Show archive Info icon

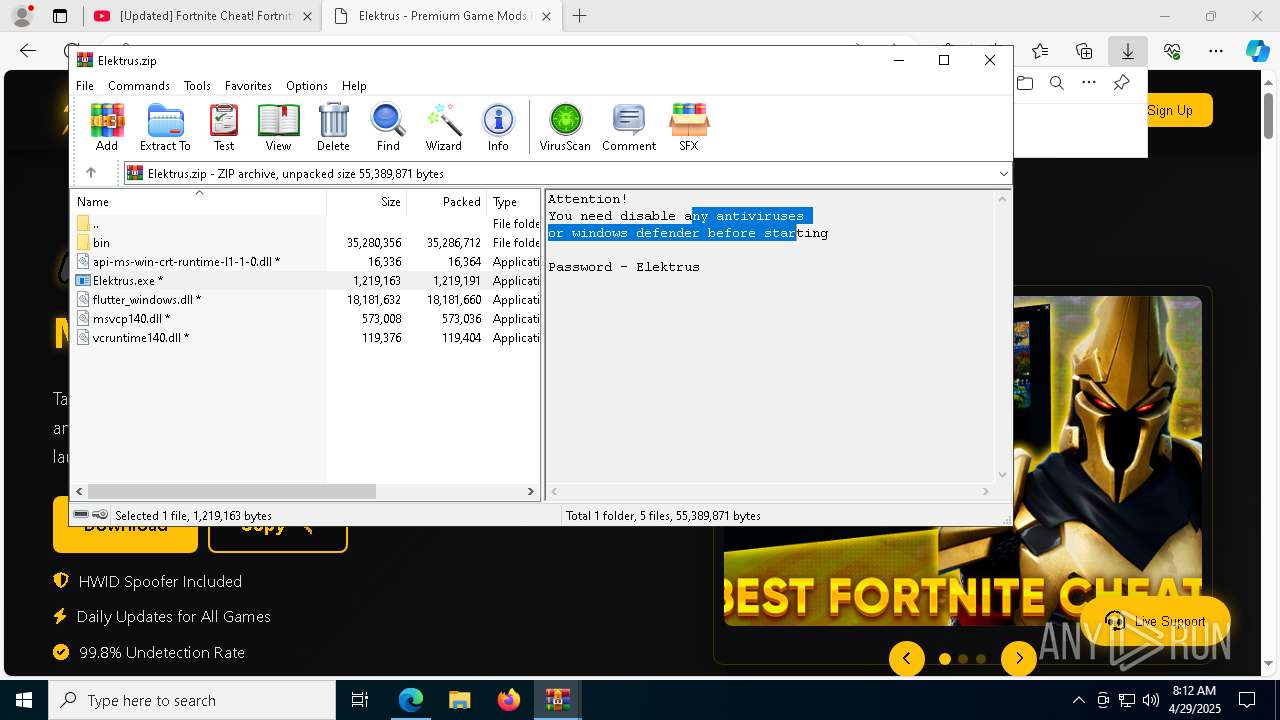pyautogui.click(x=498, y=127)
